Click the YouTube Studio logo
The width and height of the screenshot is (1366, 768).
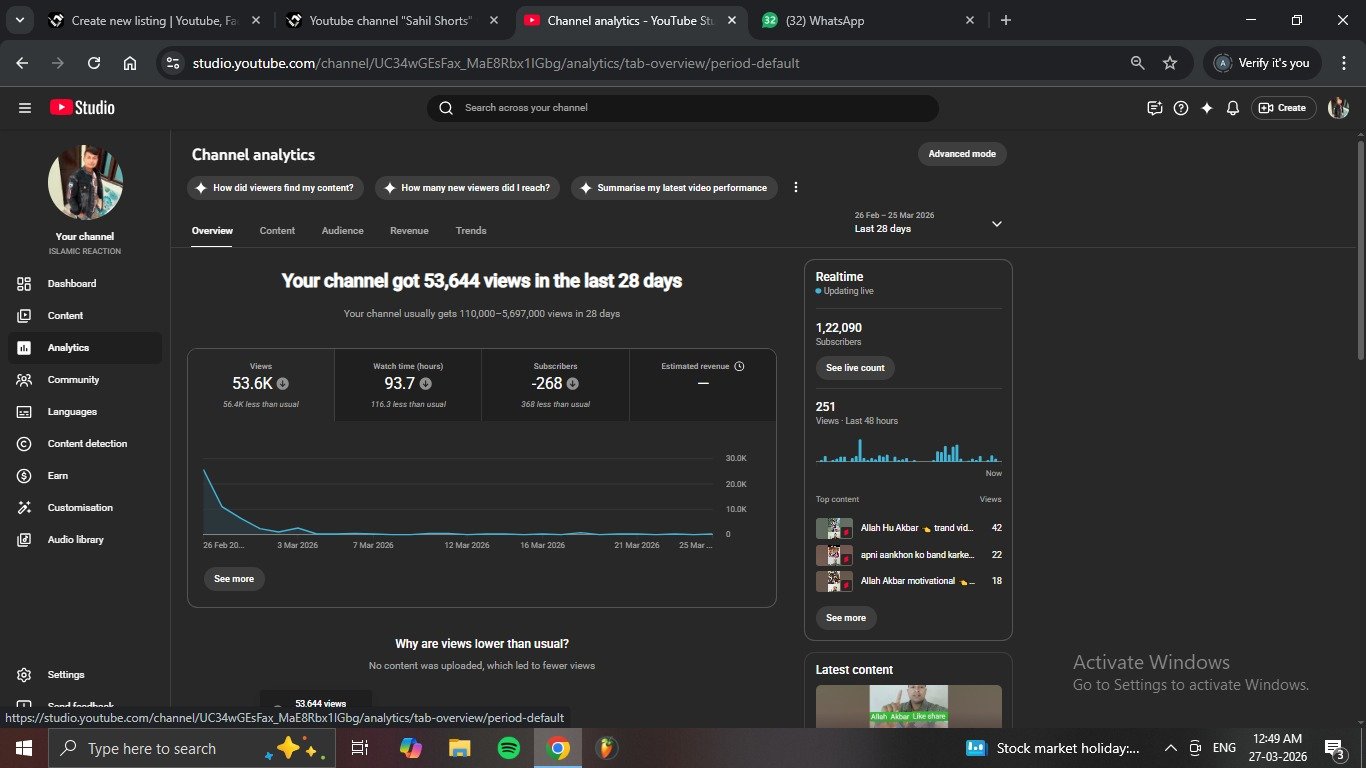pyautogui.click(x=82, y=108)
